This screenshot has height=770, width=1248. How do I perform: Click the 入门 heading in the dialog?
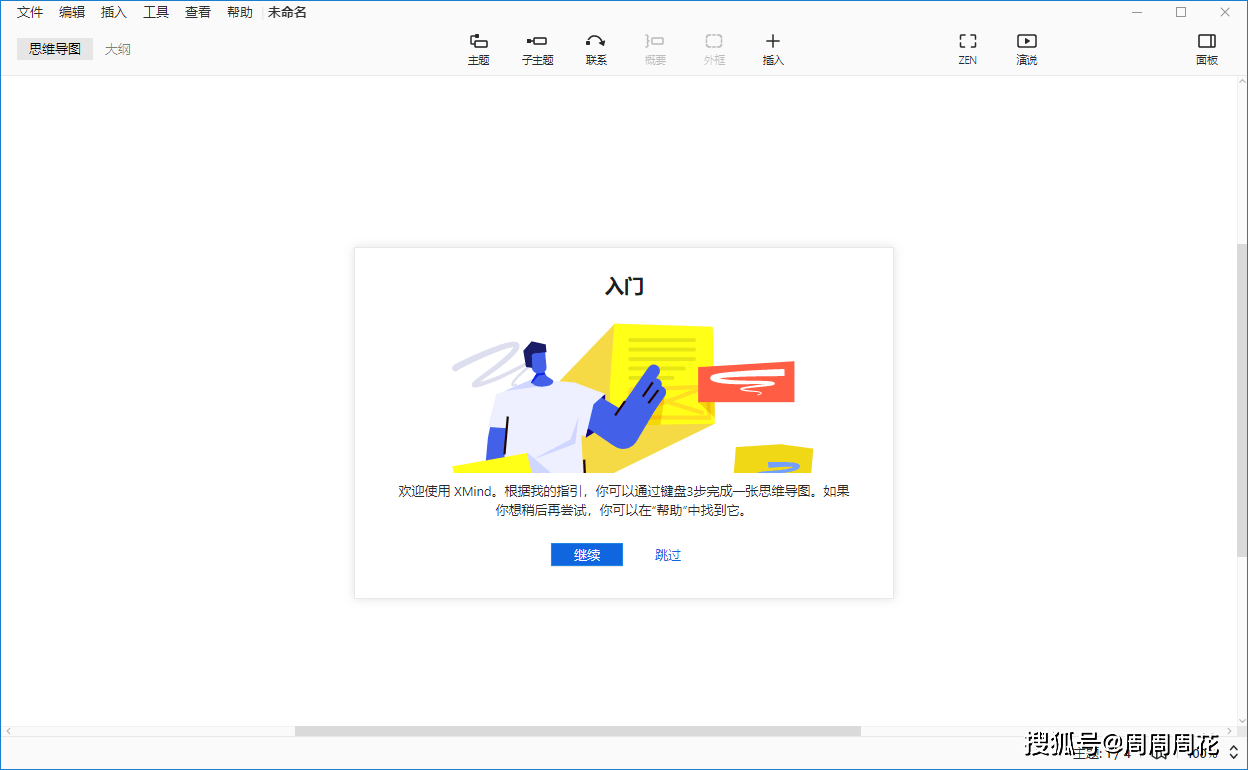(x=624, y=286)
